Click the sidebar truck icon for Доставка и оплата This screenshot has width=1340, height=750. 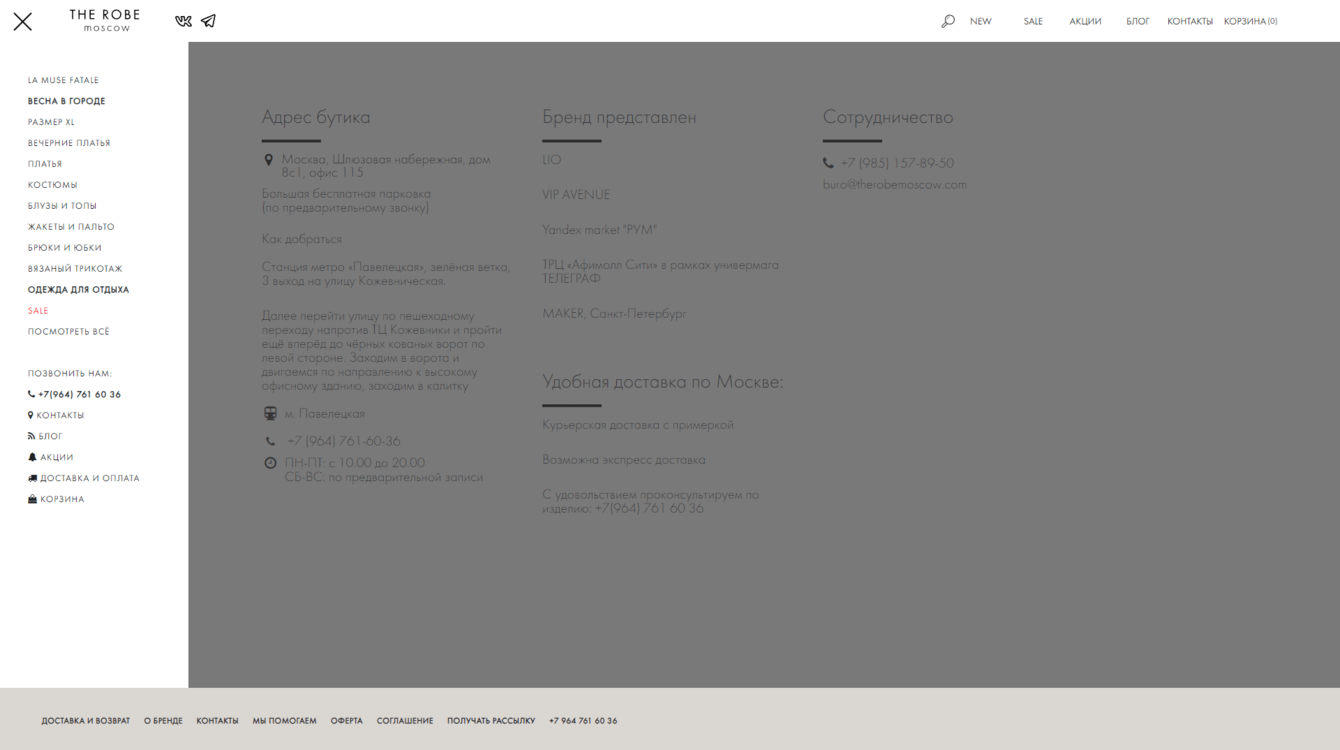32,478
